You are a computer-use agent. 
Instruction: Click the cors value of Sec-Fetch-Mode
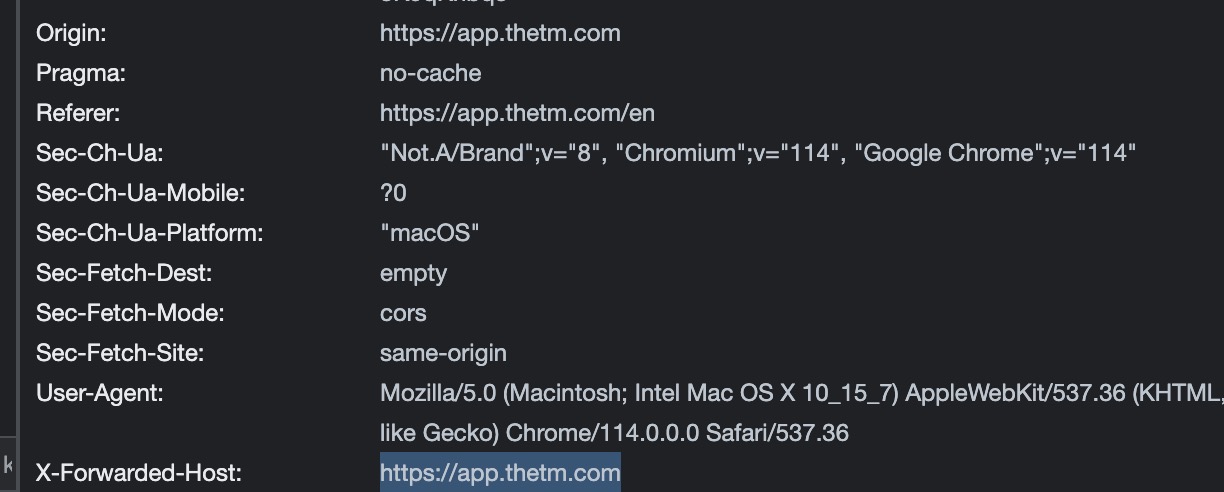[x=403, y=313]
